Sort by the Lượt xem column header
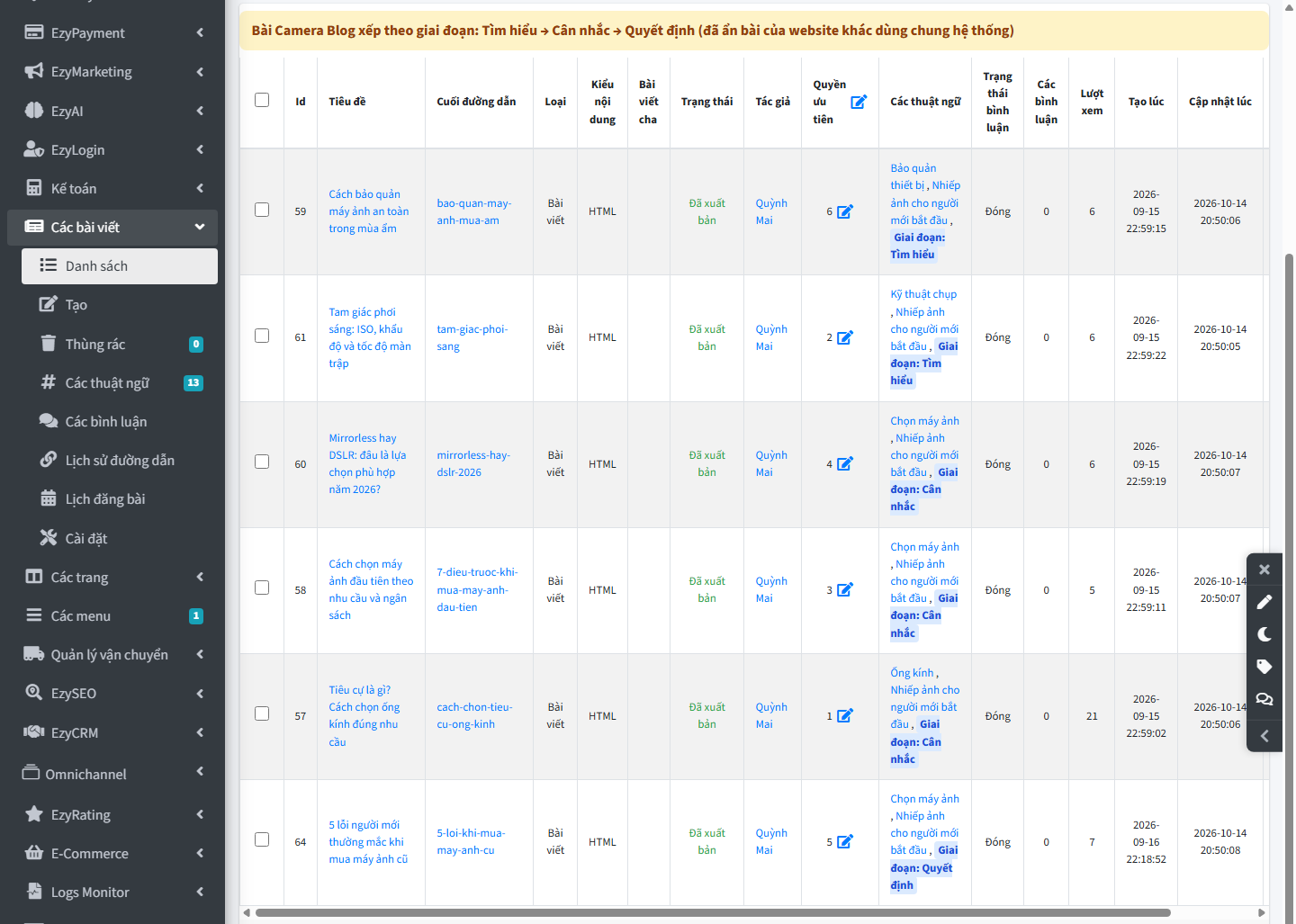The height and width of the screenshot is (924, 1296). tap(1092, 102)
